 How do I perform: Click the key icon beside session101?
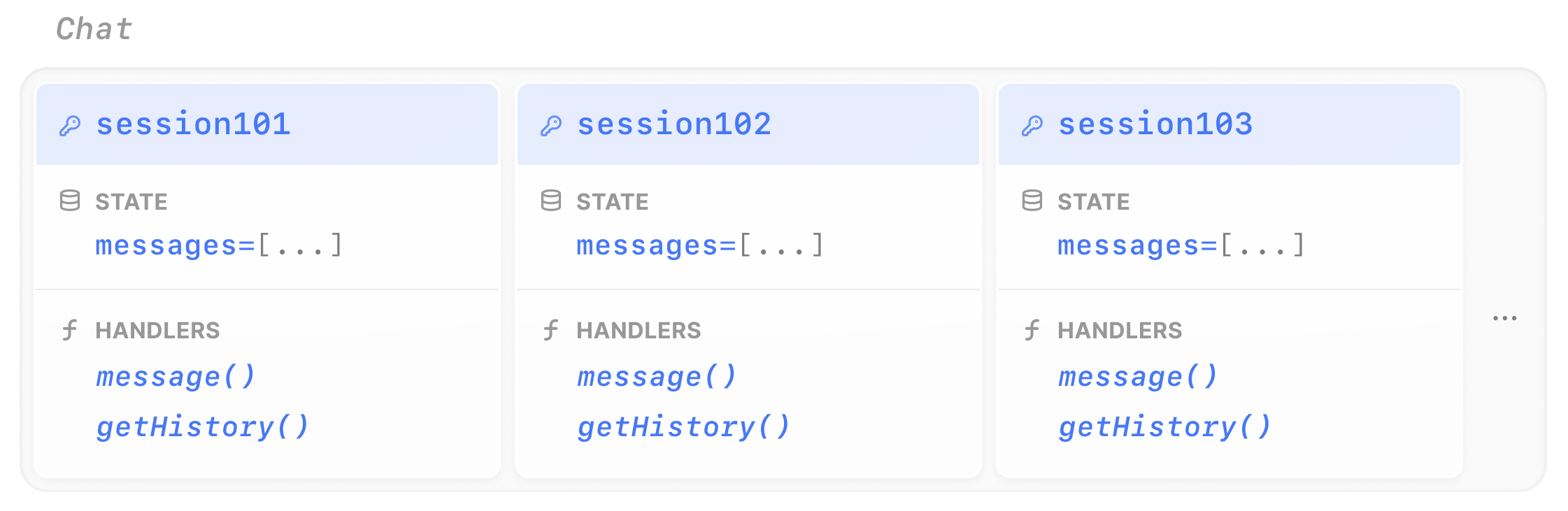click(70, 126)
